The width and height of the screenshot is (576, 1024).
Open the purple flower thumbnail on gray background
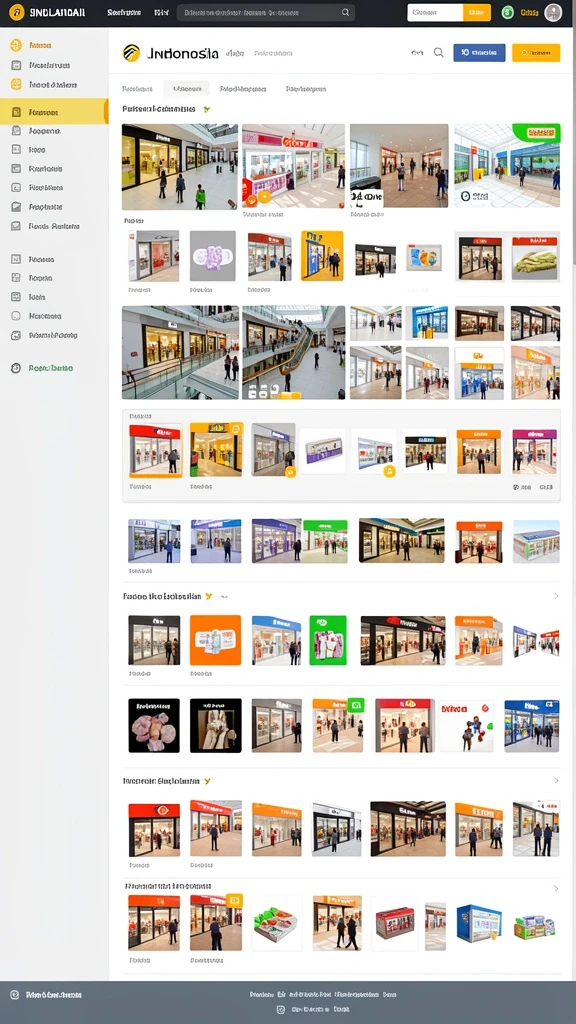(213, 256)
